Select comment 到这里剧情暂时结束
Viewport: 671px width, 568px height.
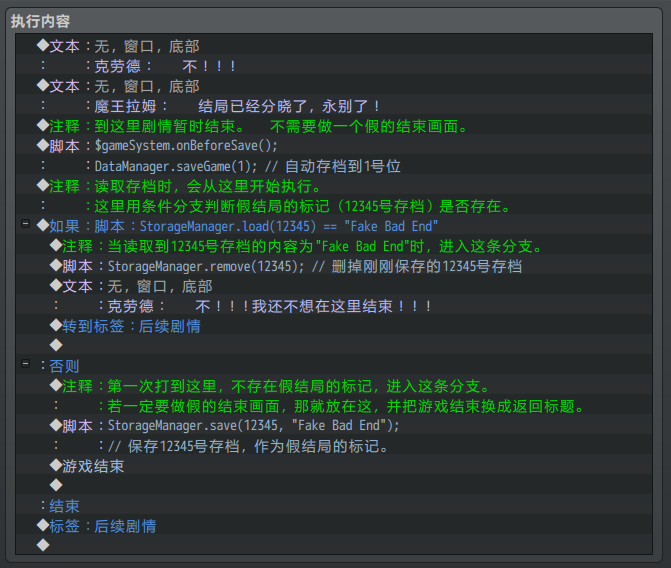(x=334, y=126)
